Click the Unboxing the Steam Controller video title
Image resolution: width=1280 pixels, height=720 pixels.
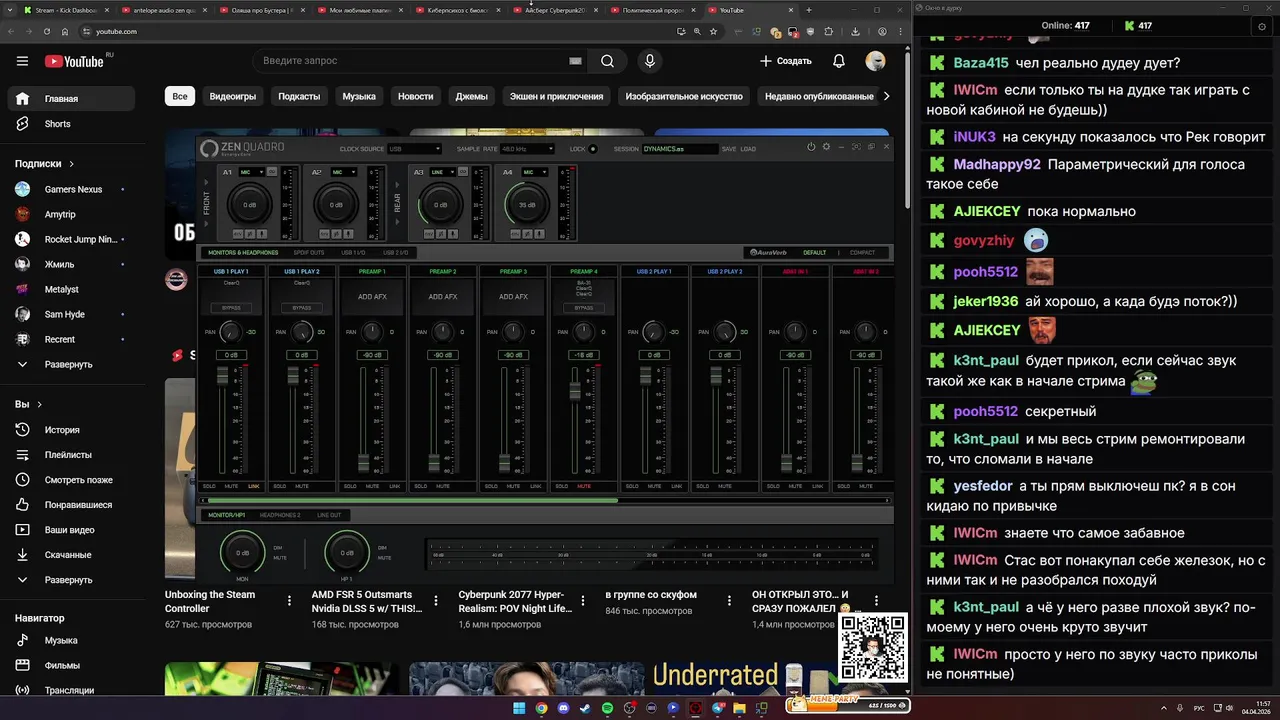(x=210, y=601)
